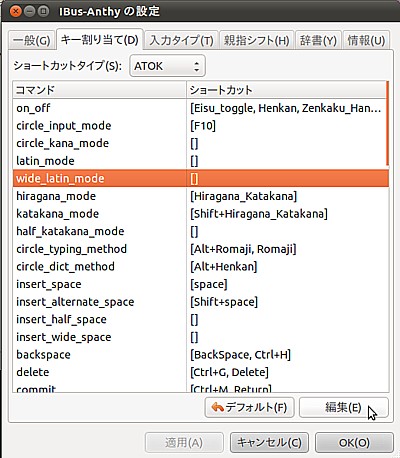The height and width of the screenshot is (458, 400).
Task: Click the キャンセル(C) button
Action: [x=269, y=443]
